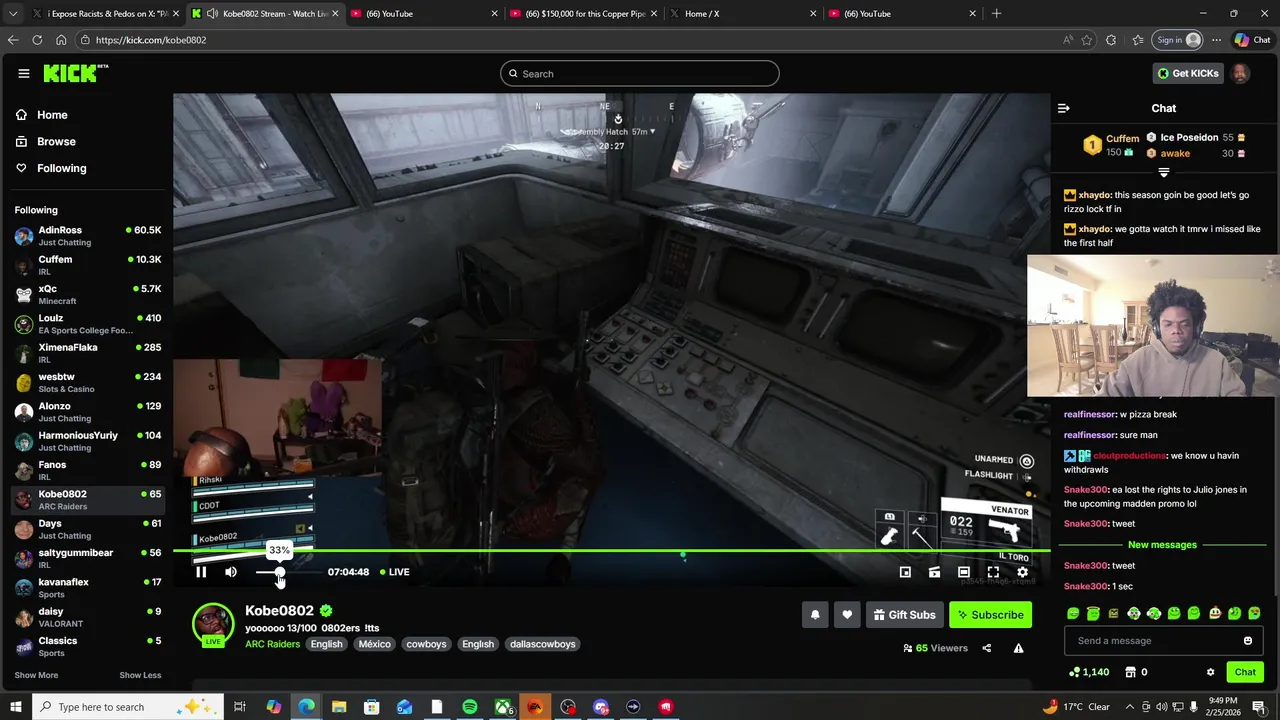Go to Home in the sidebar

[41, 115]
